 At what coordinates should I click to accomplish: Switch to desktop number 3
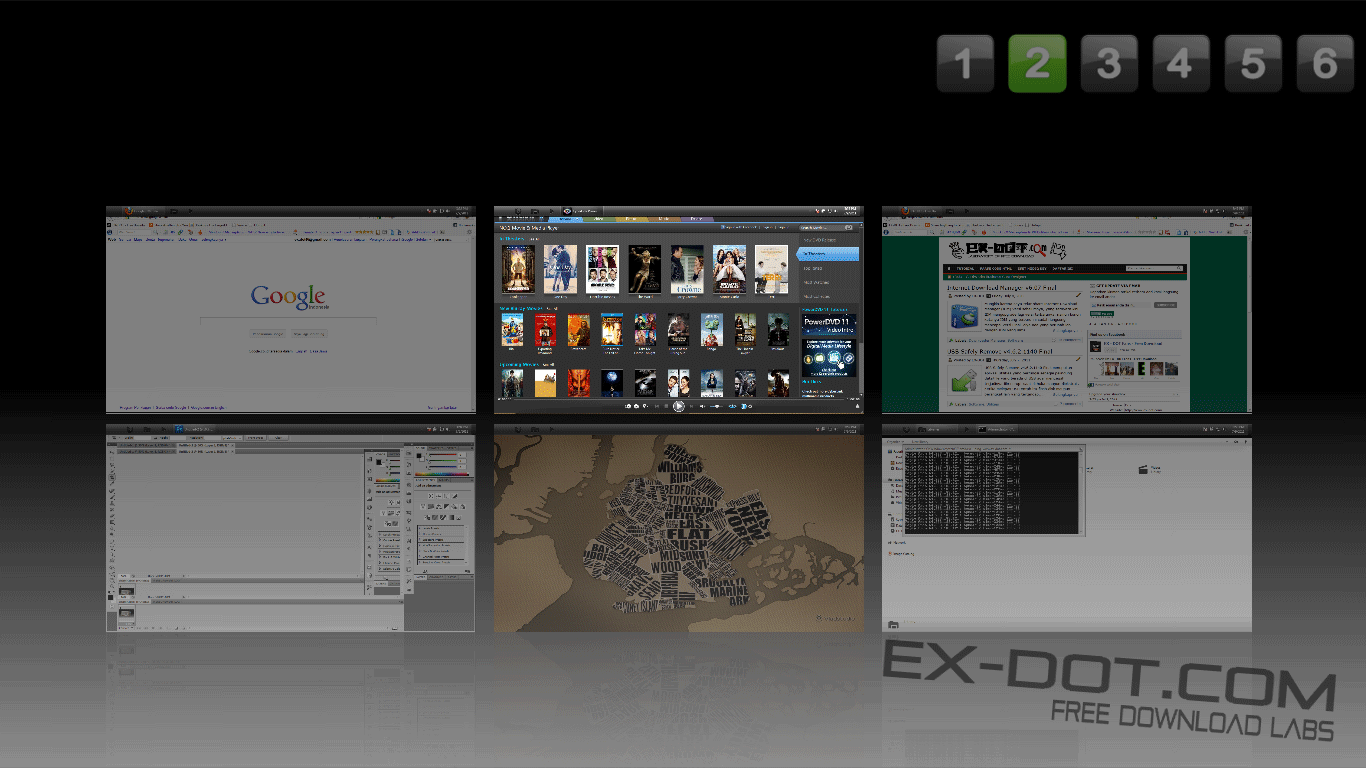coord(1109,64)
